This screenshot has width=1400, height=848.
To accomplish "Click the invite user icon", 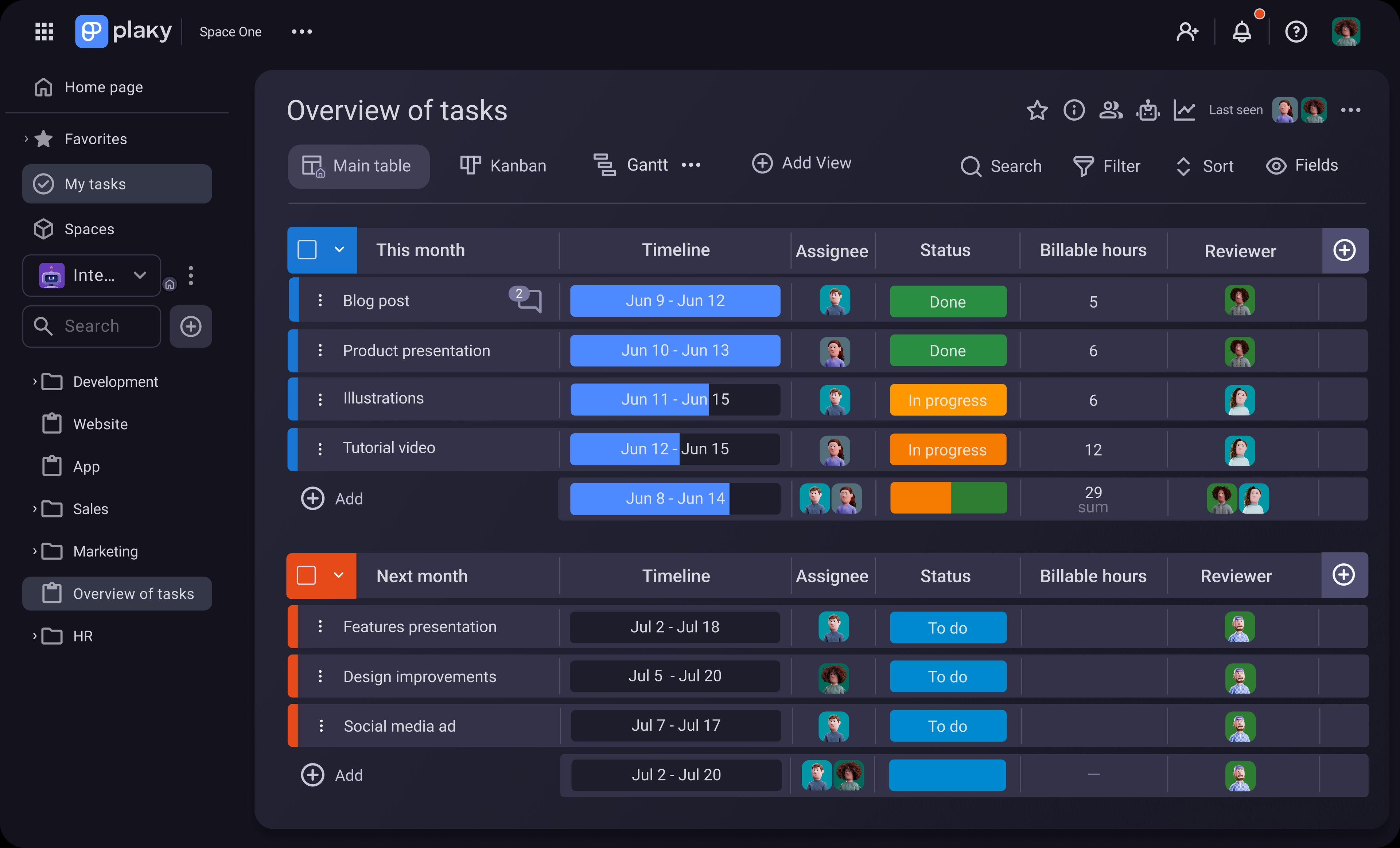I will click(1187, 31).
